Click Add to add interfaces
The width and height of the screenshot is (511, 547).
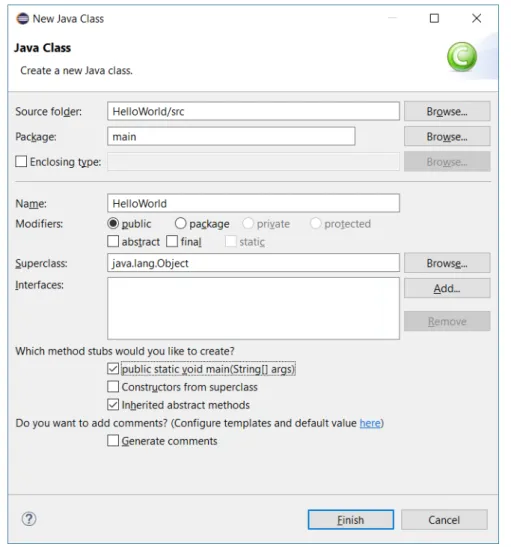click(x=447, y=288)
